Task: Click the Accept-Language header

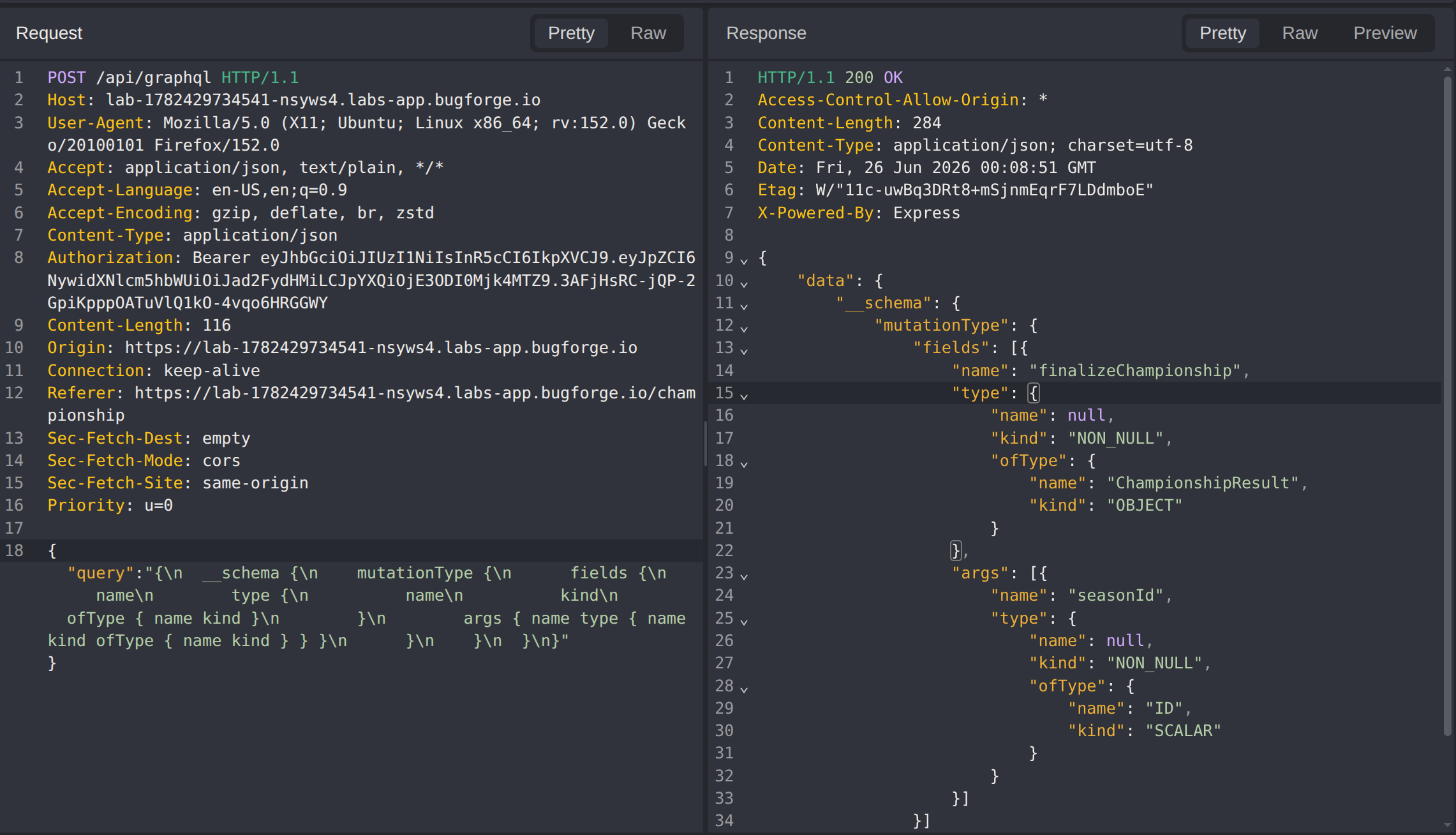Action: (197, 190)
